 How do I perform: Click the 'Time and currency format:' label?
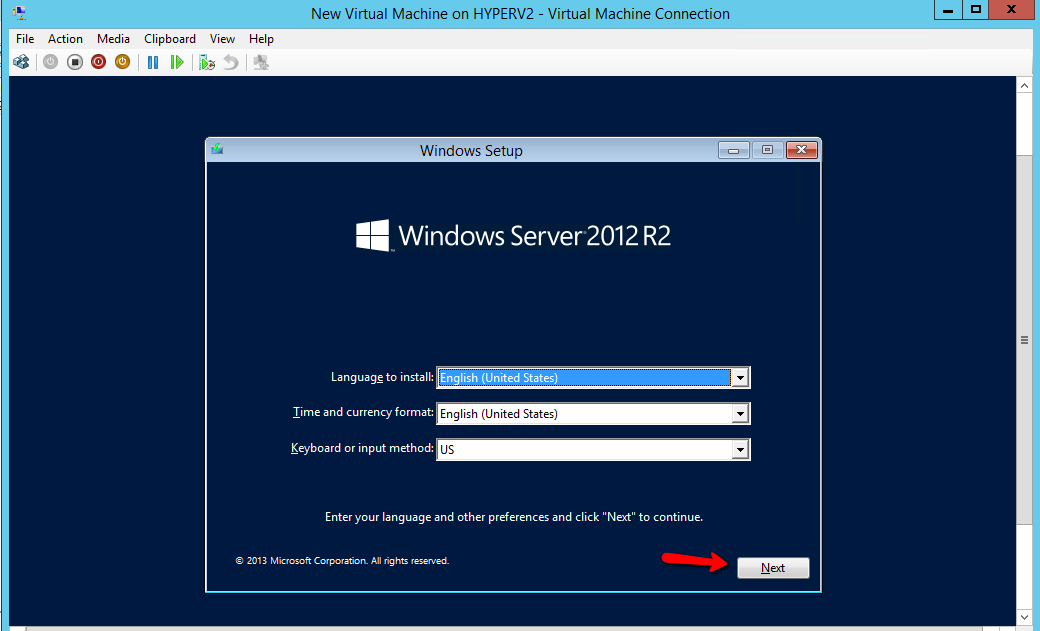(x=363, y=412)
